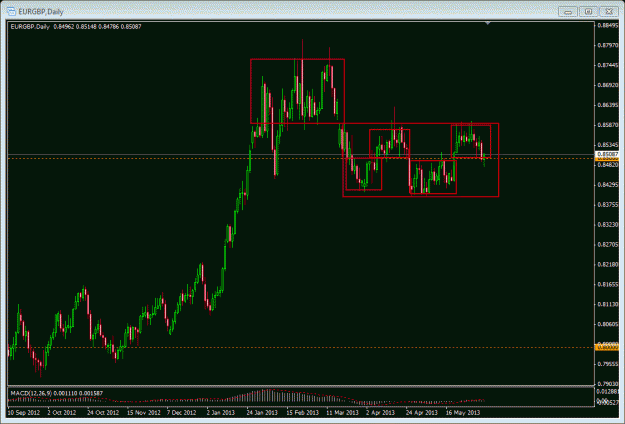Click the 0.80605 price scale label
This screenshot has height=424, width=625.
coord(607,324)
